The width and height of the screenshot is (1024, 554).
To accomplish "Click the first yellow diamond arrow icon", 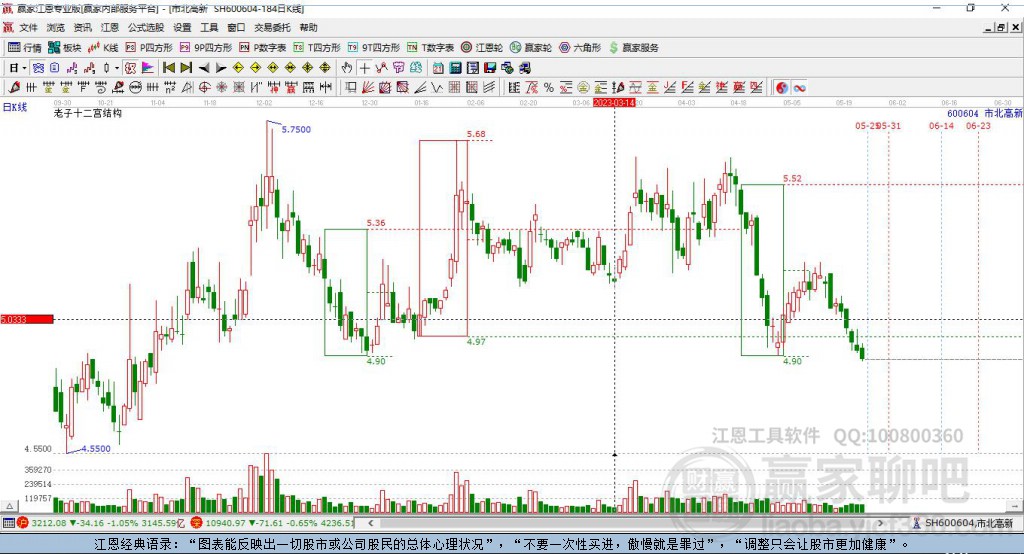I will click(x=238, y=68).
